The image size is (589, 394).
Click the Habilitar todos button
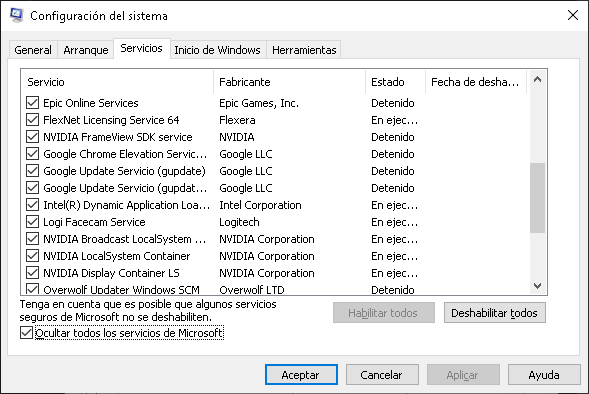point(383,313)
